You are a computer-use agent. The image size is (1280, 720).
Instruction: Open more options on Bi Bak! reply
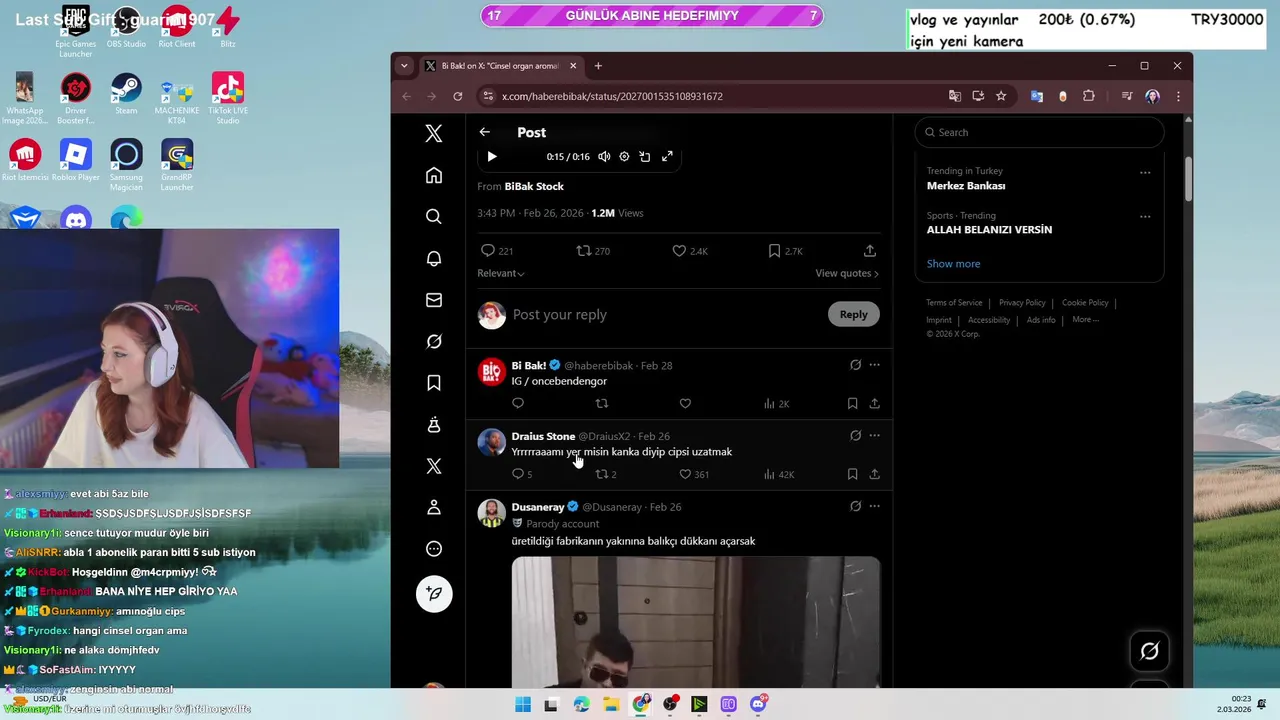click(x=874, y=365)
